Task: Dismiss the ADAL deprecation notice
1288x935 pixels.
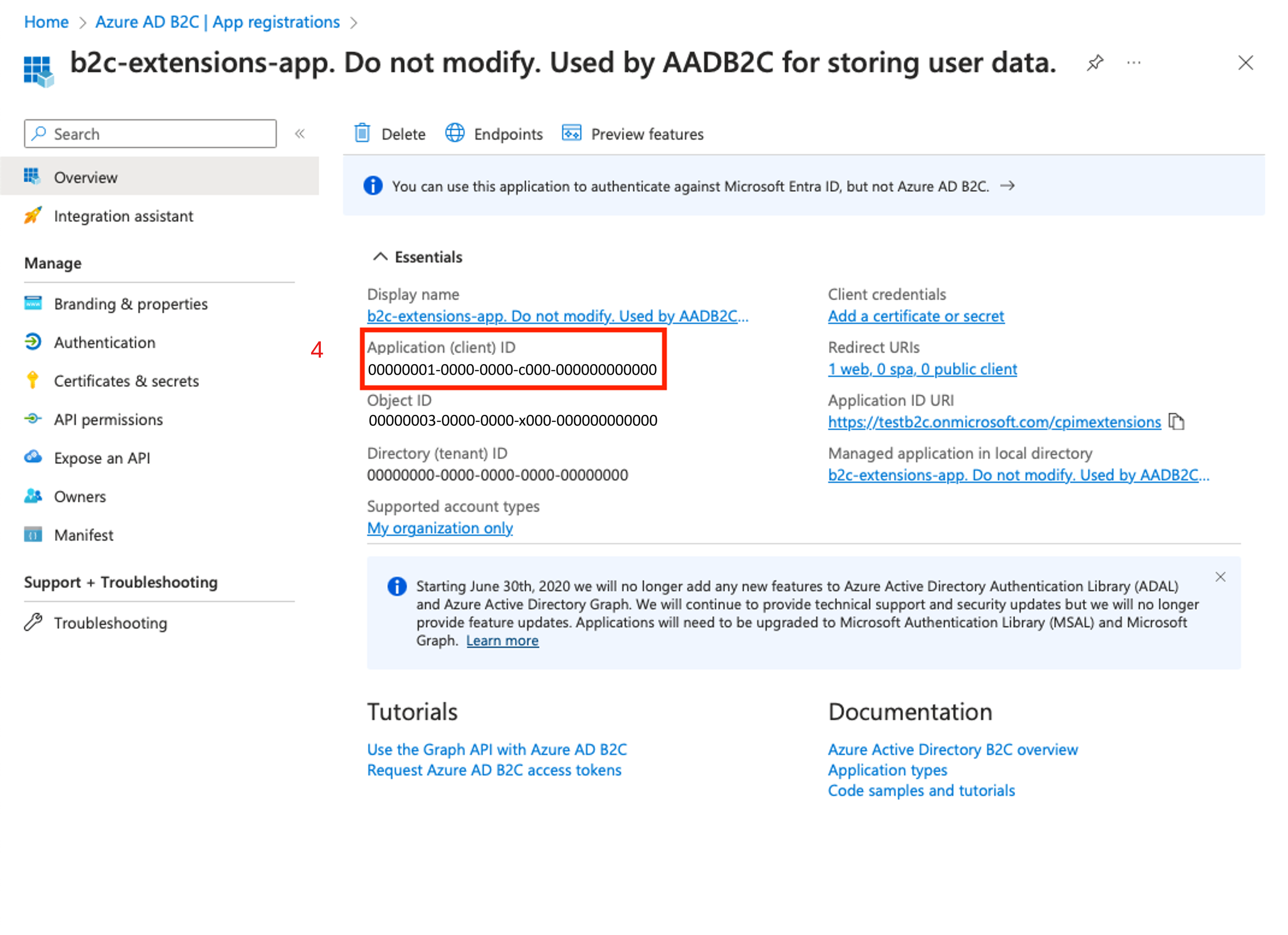Action: (x=1220, y=577)
